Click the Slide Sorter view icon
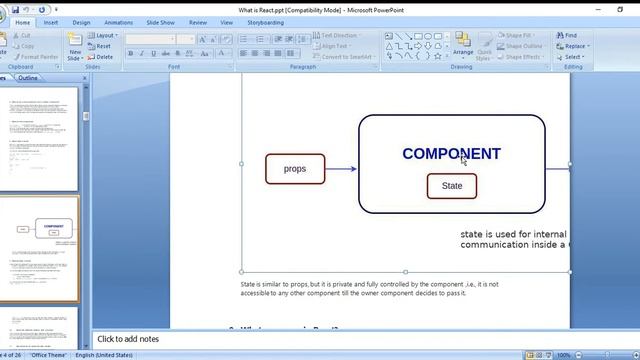The width and height of the screenshot is (640, 360). point(539,355)
